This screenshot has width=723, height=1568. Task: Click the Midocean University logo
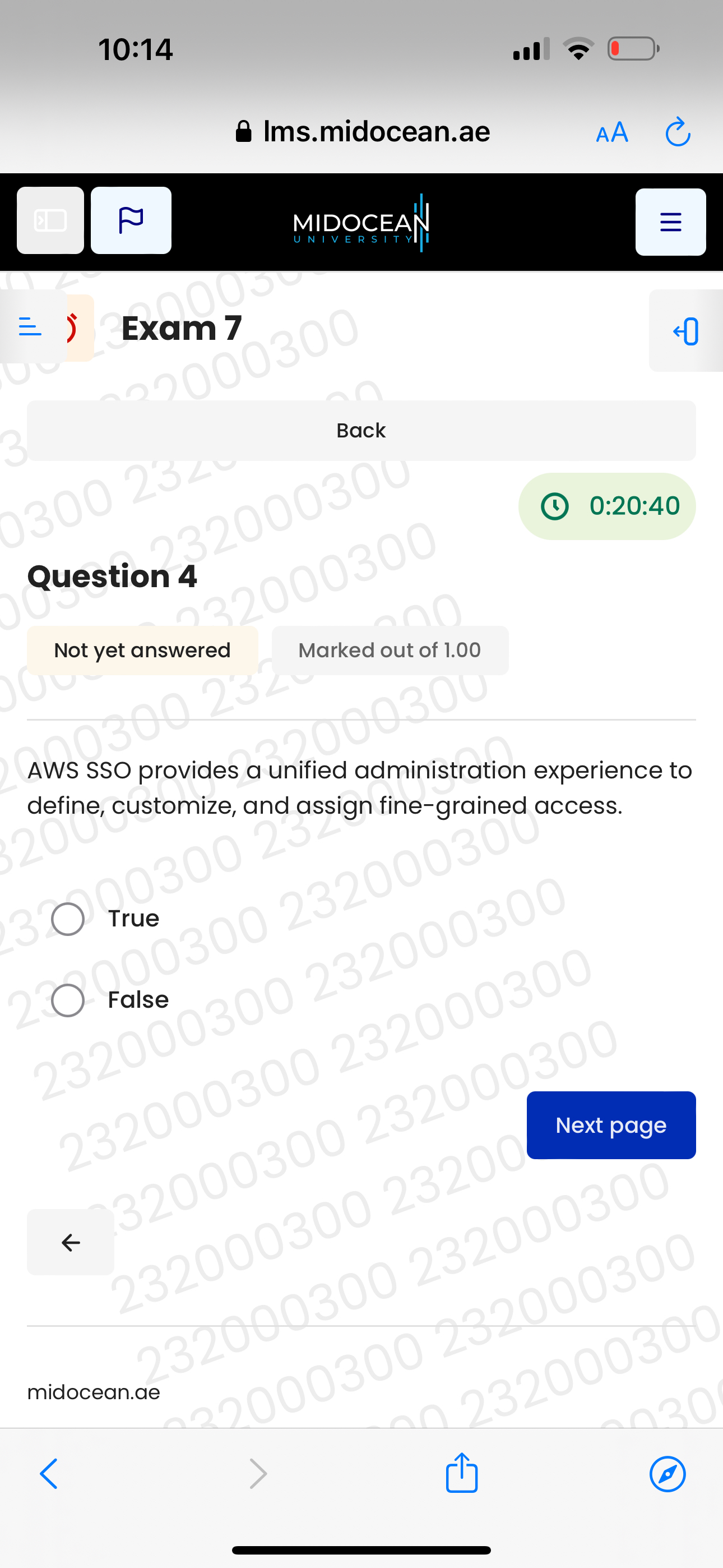coord(361,223)
